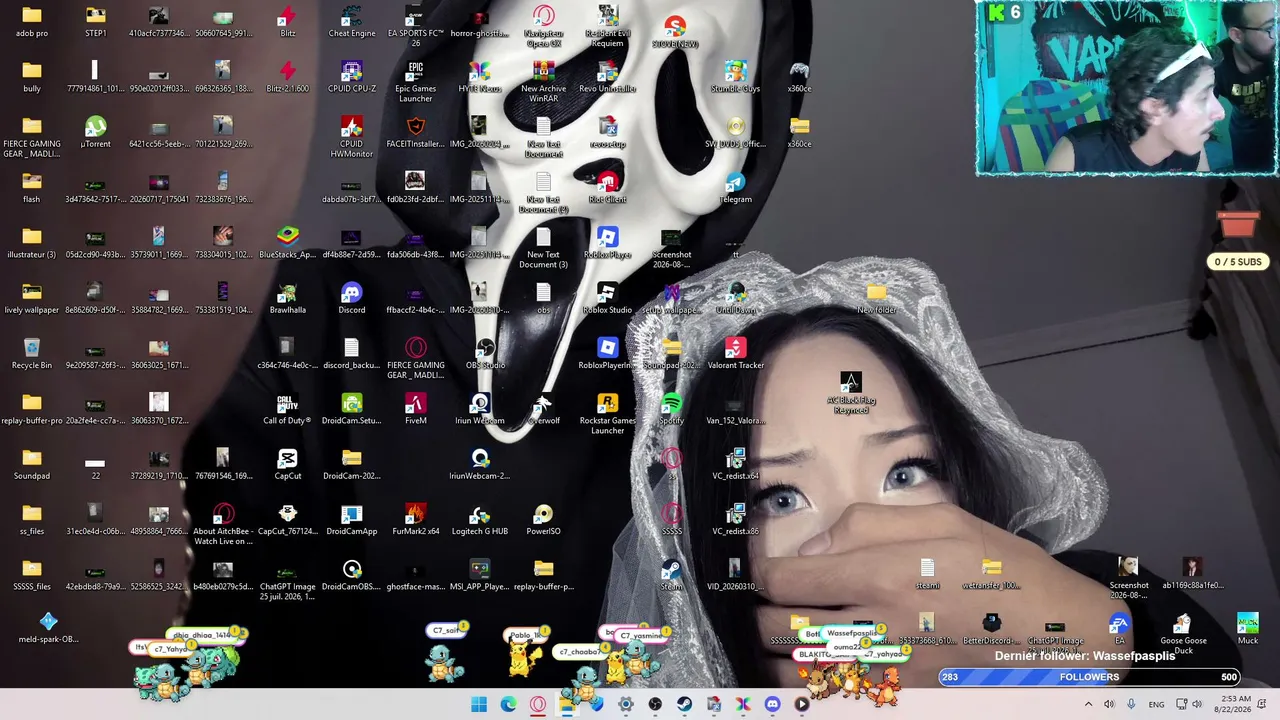1280x720 pixels.
Task: Select the meld-spark-OBS desktop file
Action: (48, 629)
